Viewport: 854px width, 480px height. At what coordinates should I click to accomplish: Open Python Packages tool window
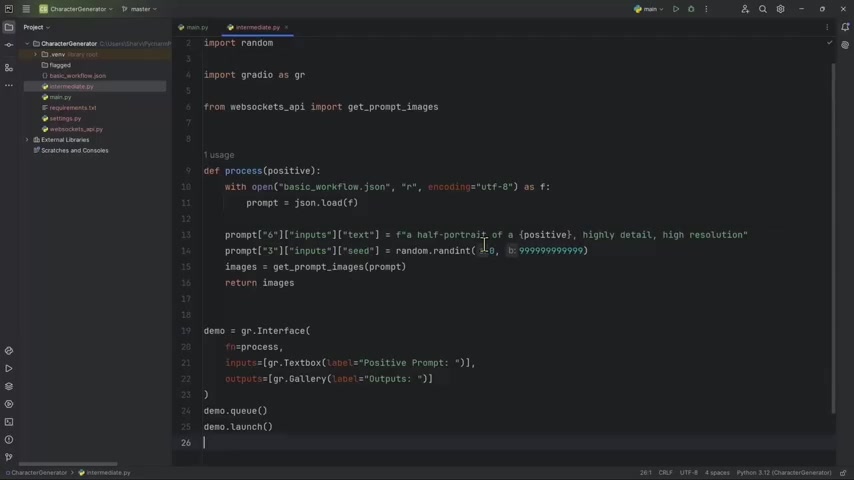coord(9,351)
